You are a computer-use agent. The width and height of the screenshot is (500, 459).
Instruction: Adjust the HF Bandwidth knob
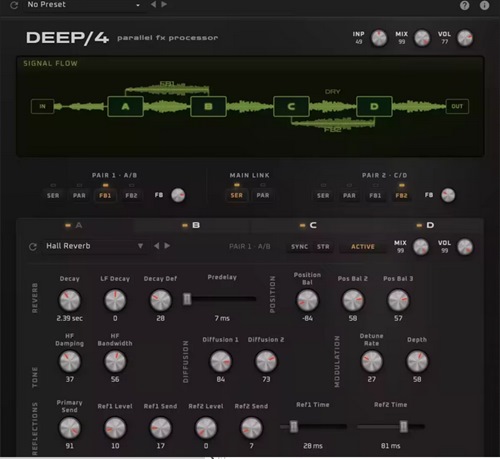pos(115,361)
